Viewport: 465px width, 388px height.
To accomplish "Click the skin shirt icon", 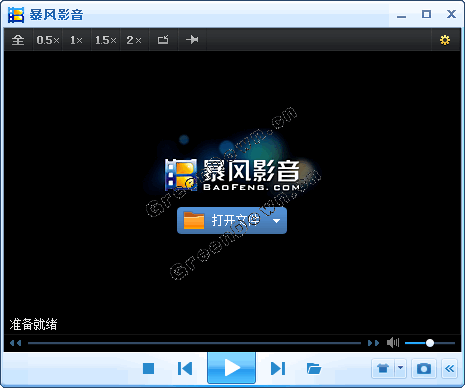I will 383,368.
